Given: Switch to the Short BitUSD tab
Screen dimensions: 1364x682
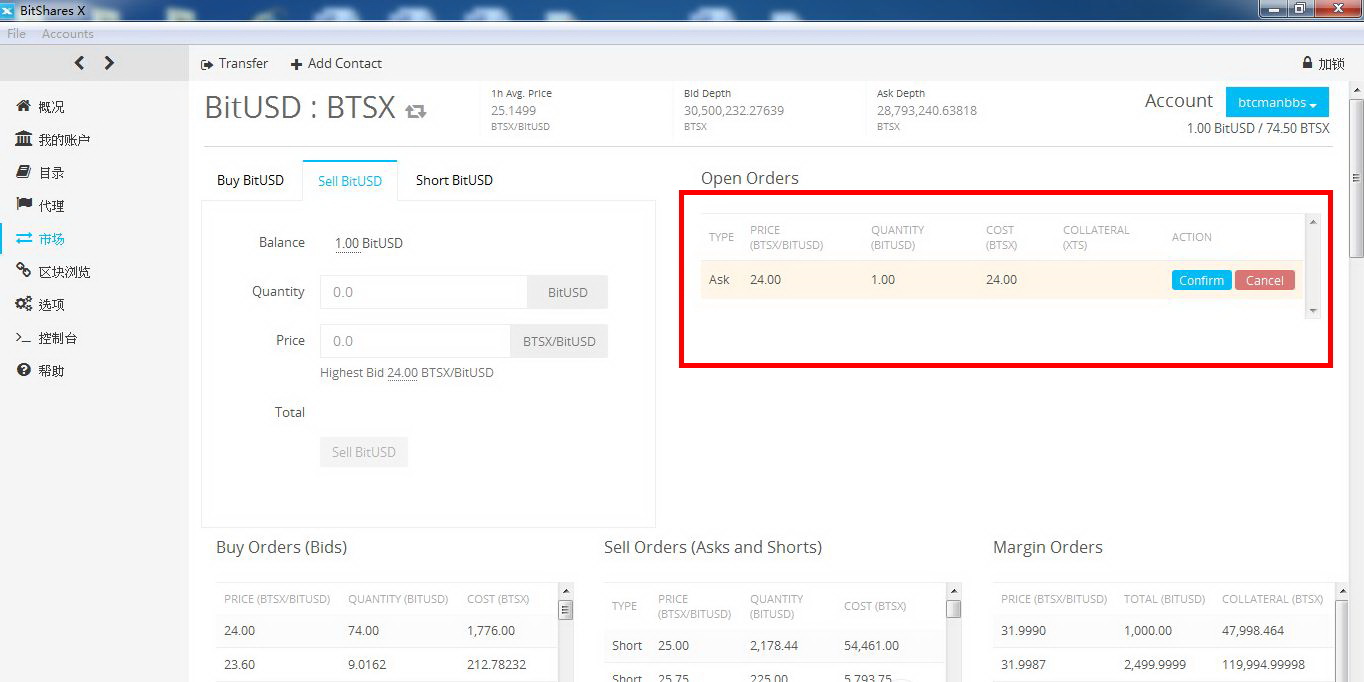Looking at the screenshot, I should pyautogui.click(x=454, y=180).
